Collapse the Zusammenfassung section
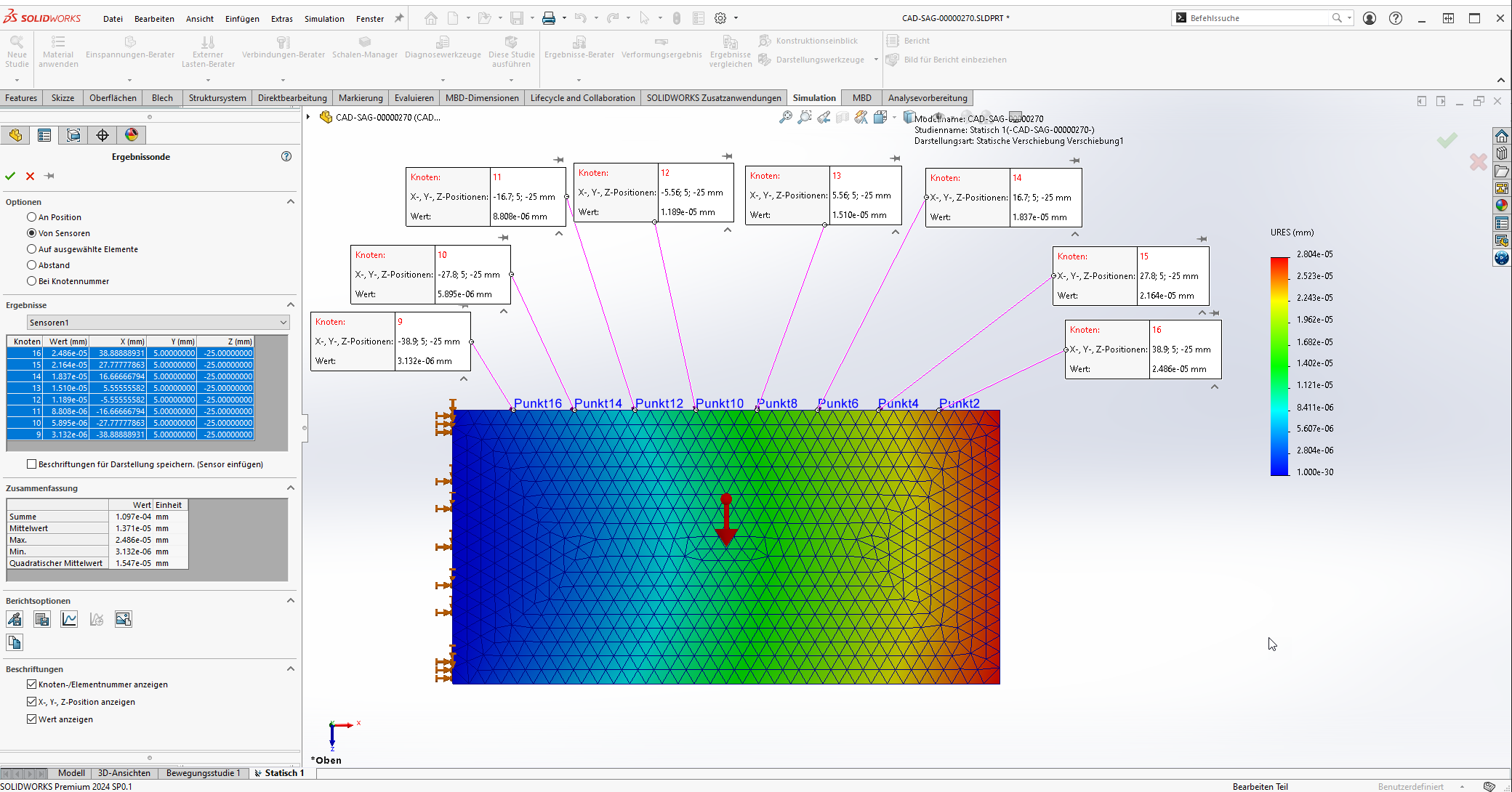Screen dimensions: 1512x792 click(291, 488)
